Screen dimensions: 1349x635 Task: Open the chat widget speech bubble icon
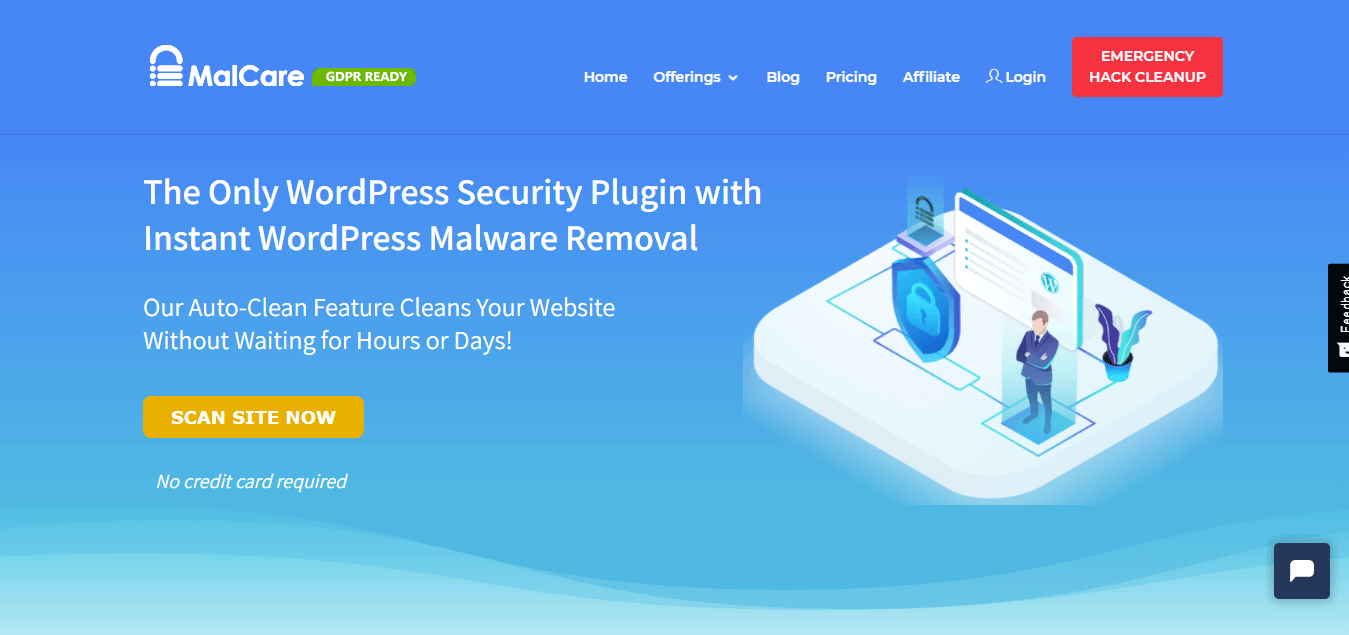tap(1301, 571)
